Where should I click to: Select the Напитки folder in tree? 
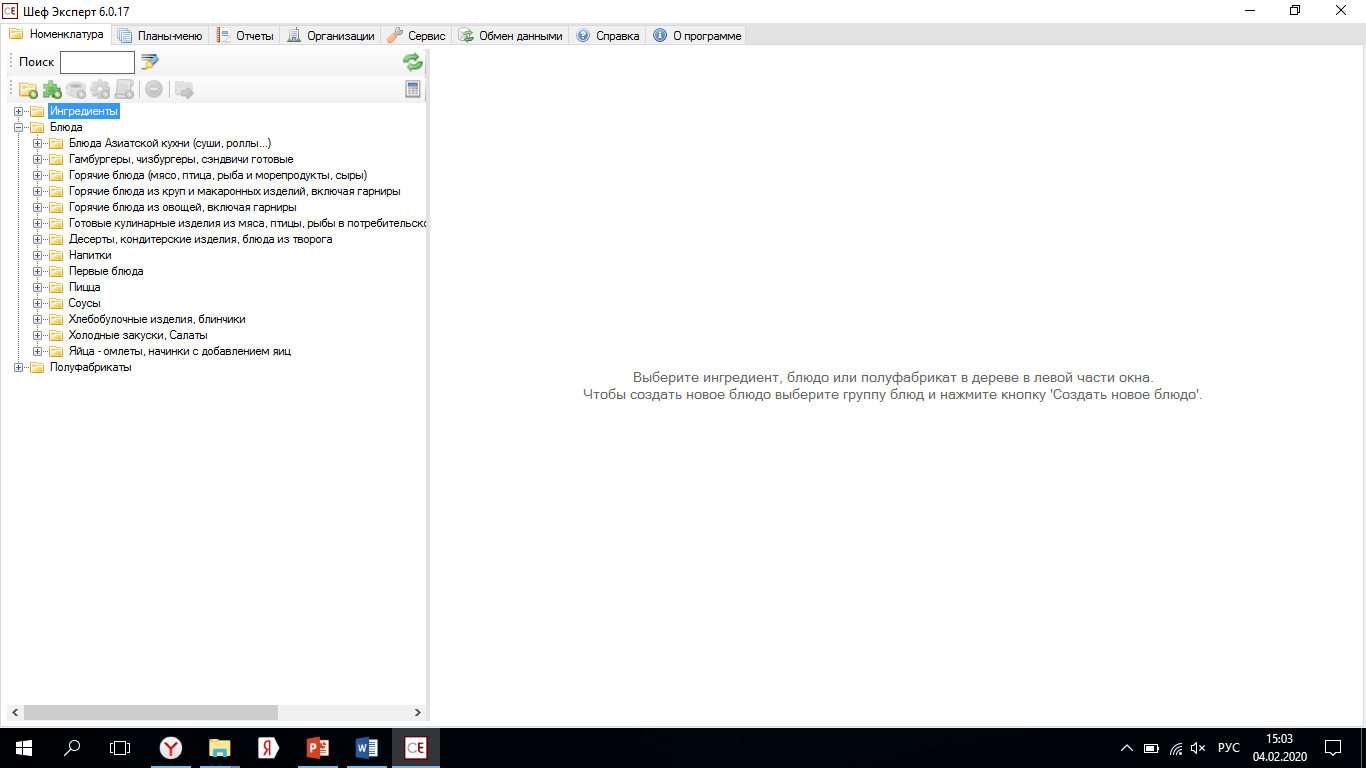[x=90, y=256]
